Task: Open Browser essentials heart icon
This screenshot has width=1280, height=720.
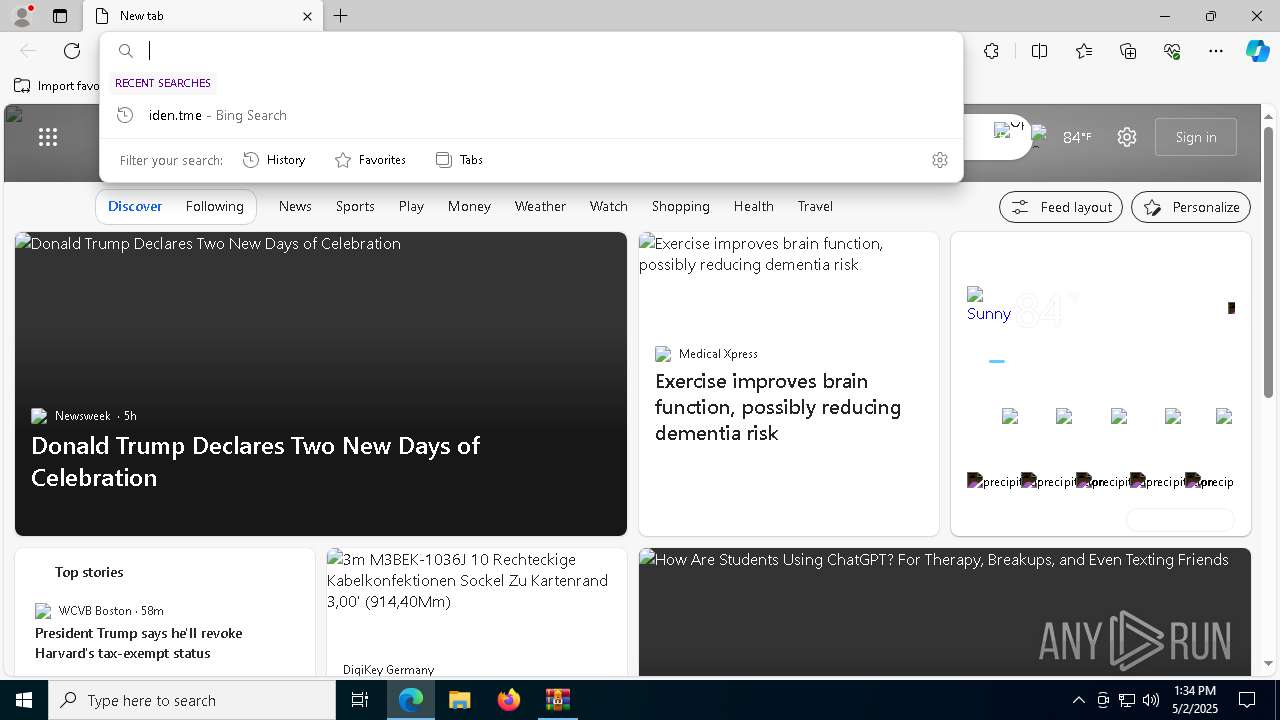Action: pos(1172,51)
